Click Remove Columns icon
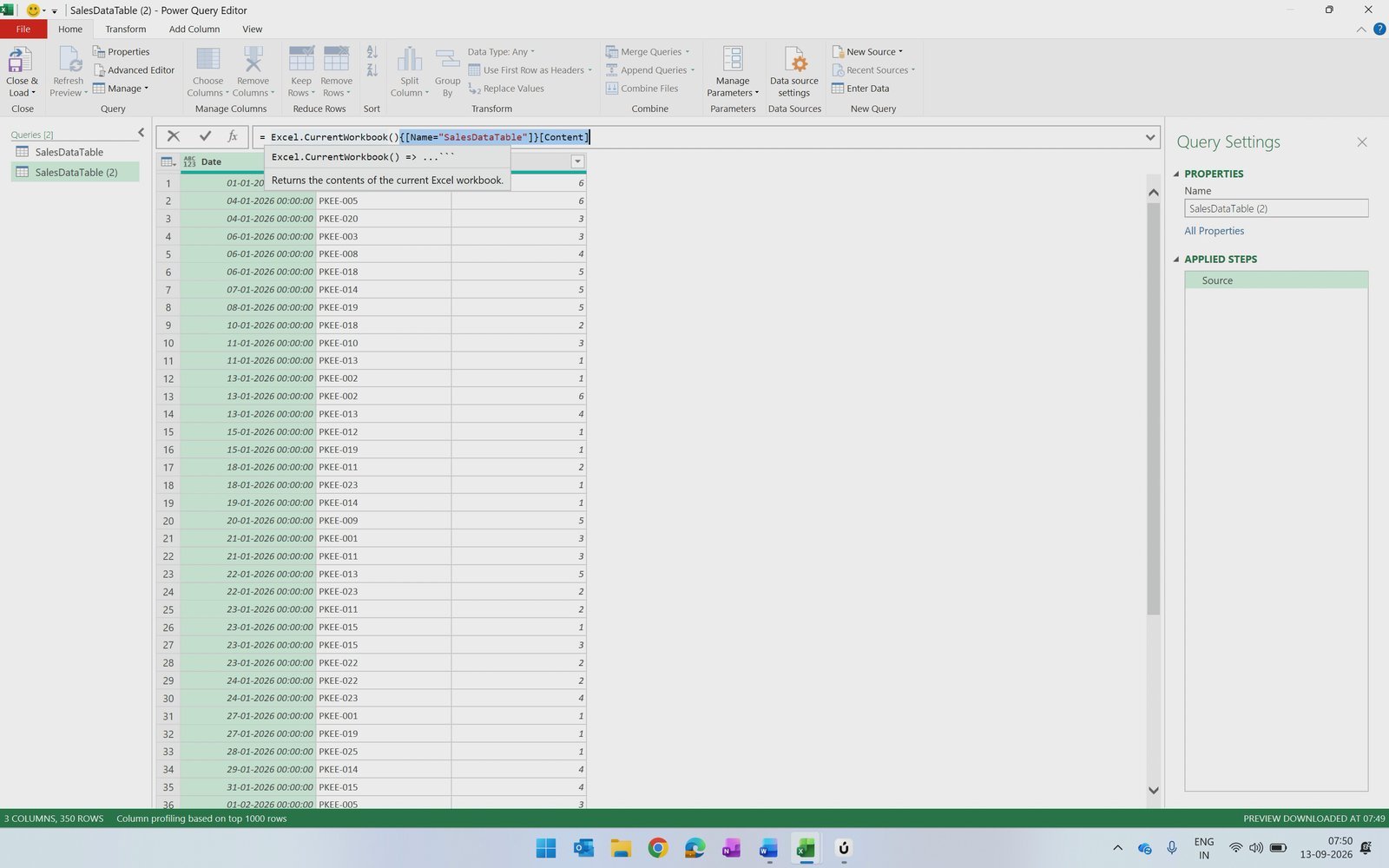Image resolution: width=1389 pixels, height=868 pixels. click(253, 59)
